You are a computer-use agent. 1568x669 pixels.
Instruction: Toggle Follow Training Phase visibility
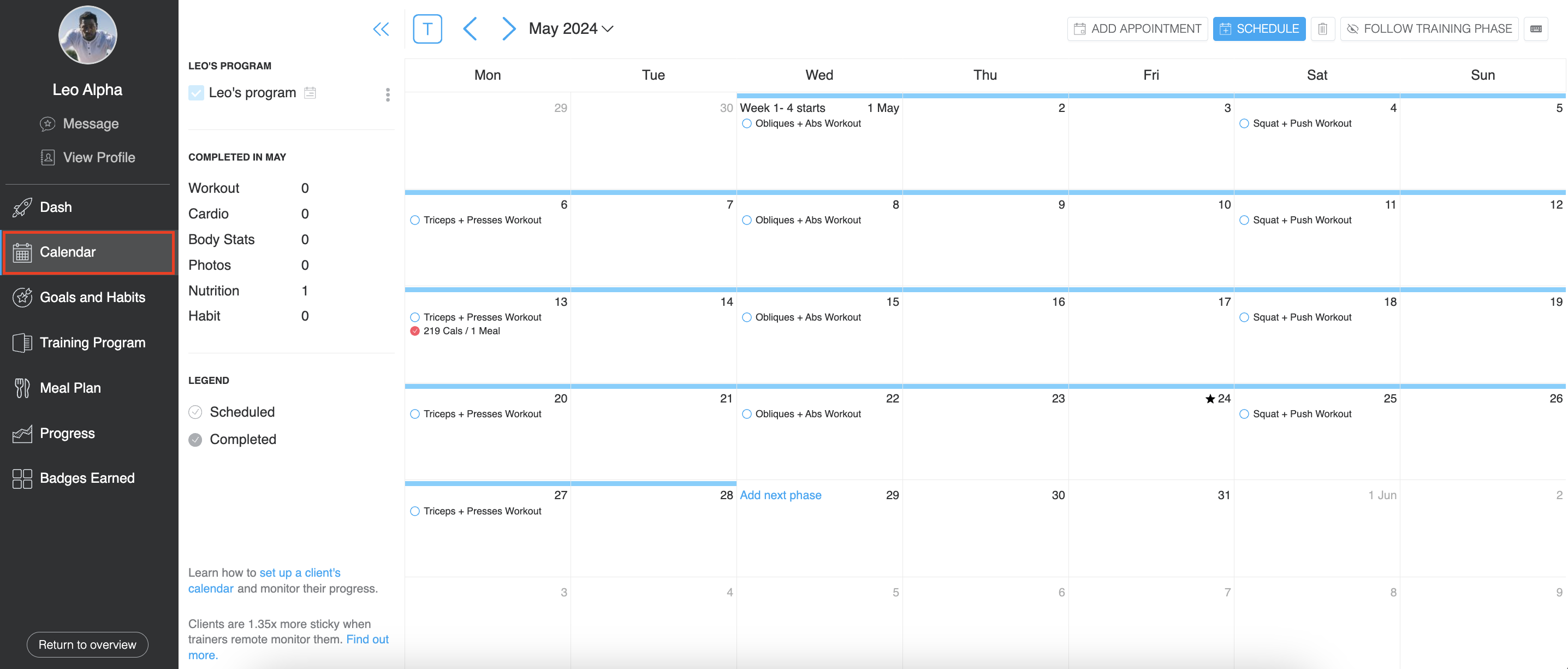(x=1429, y=28)
